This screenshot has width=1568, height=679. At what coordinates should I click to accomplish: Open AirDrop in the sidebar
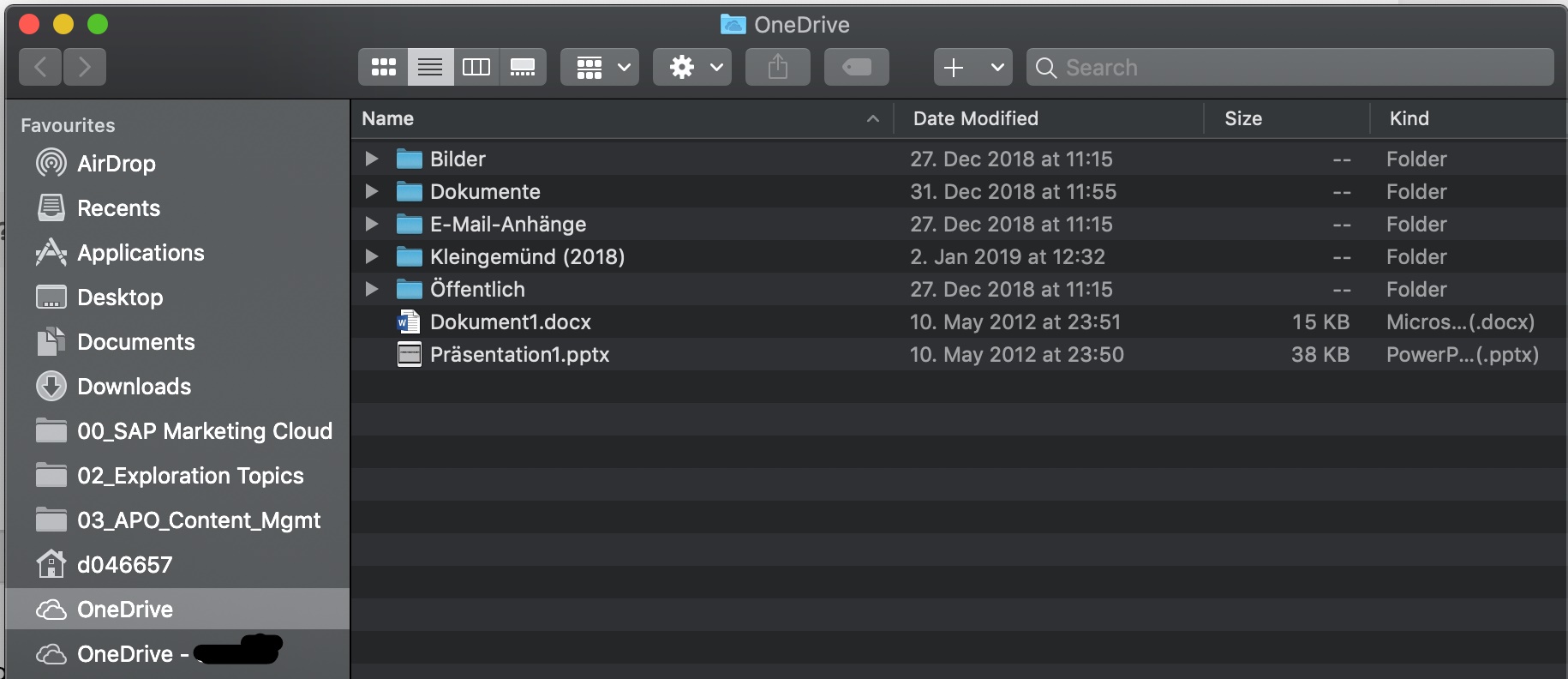tap(177, 163)
